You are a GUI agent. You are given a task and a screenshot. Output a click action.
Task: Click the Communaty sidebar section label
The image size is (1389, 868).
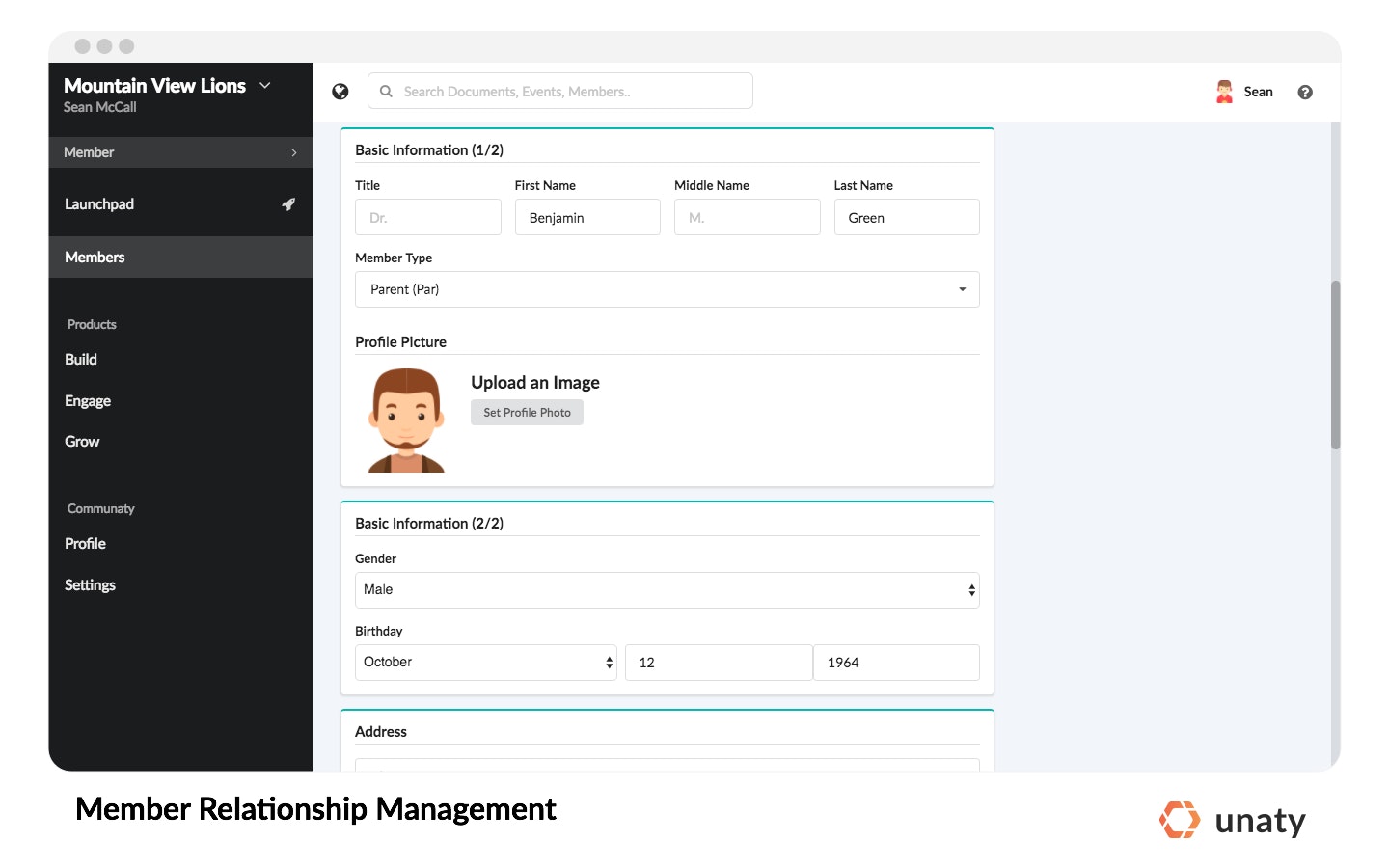pyautogui.click(x=101, y=509)
